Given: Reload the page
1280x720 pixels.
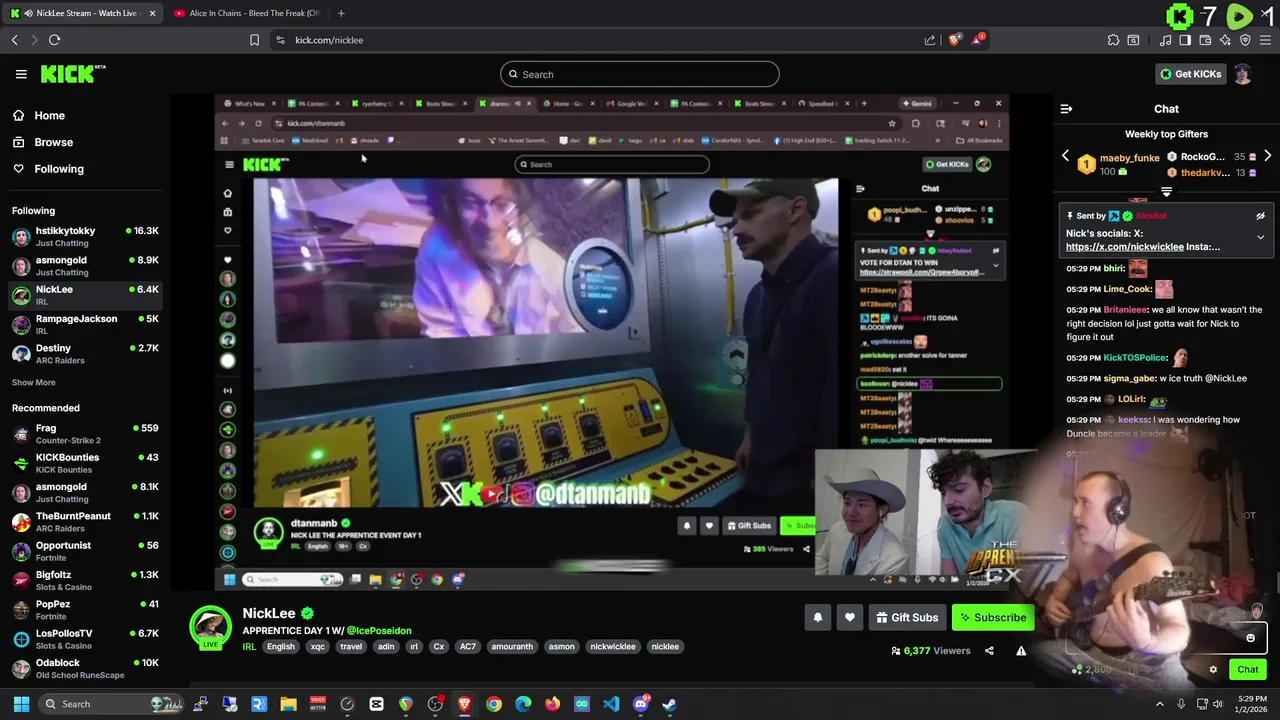Looking at the screenshot, I should tap(54, 40).
